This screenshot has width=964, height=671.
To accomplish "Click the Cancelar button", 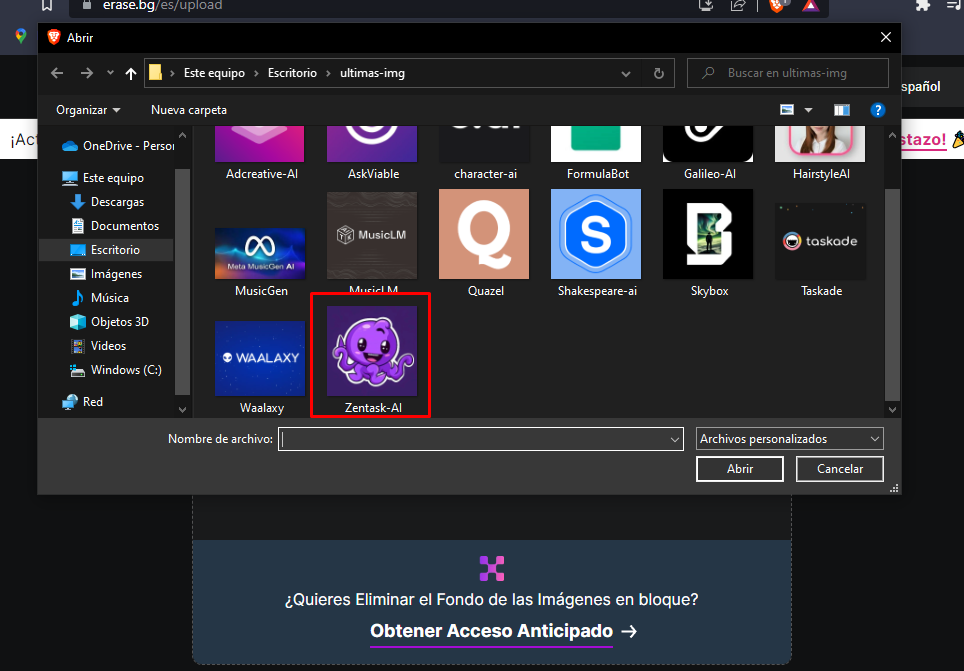I will (x=839, y=469).
